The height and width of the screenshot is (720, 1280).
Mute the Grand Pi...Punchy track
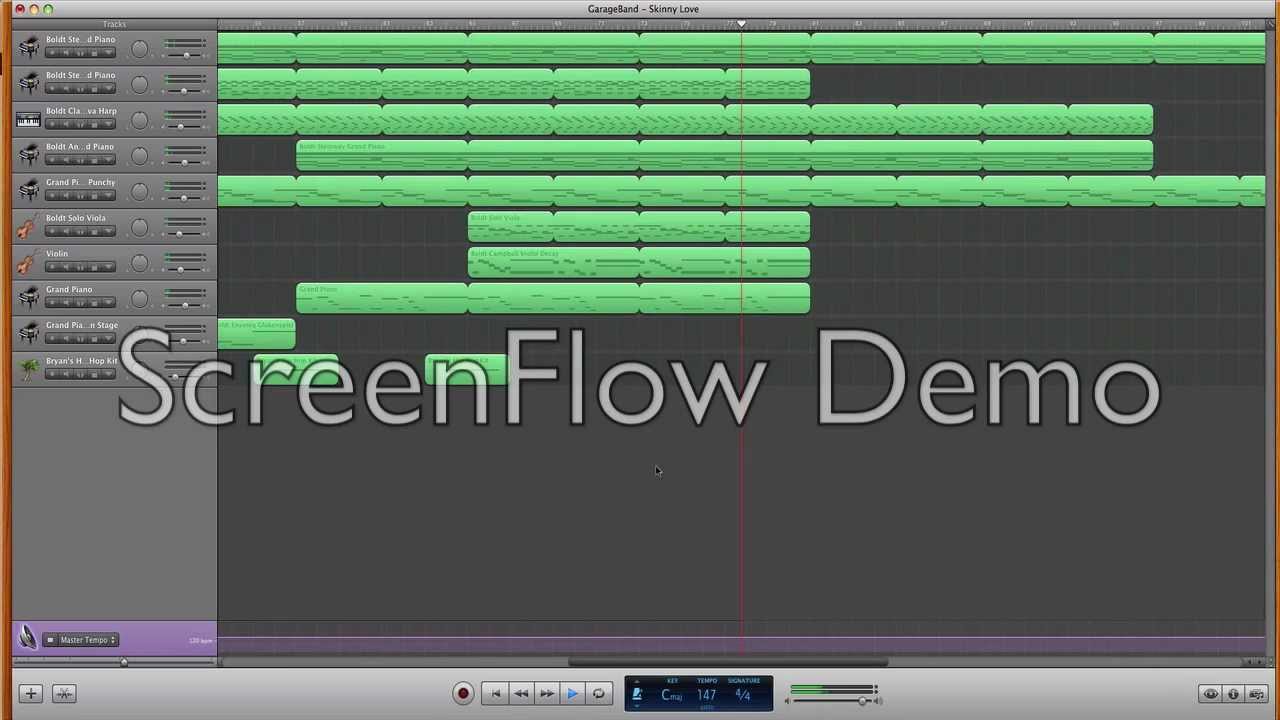(66, 195)
